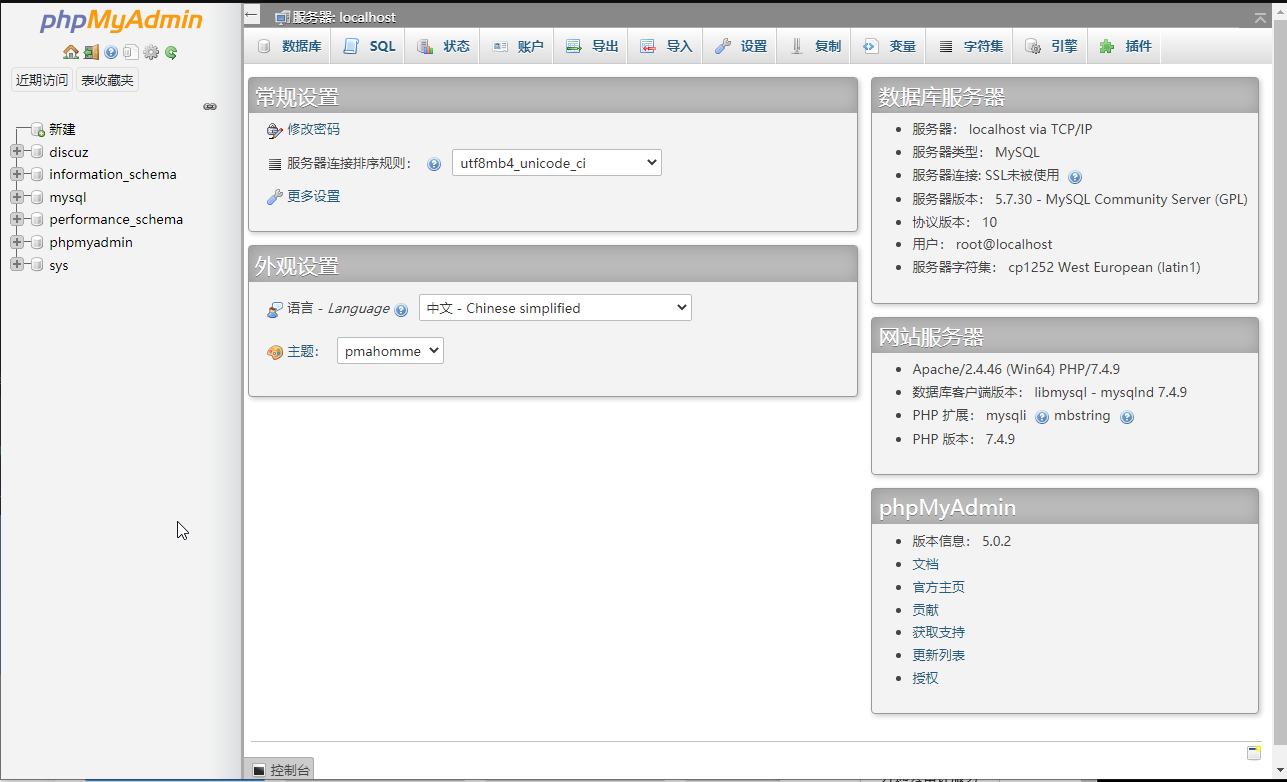Open the language dropdown showing Chinese simplified
1287x782 pixels.
[555, 308]
